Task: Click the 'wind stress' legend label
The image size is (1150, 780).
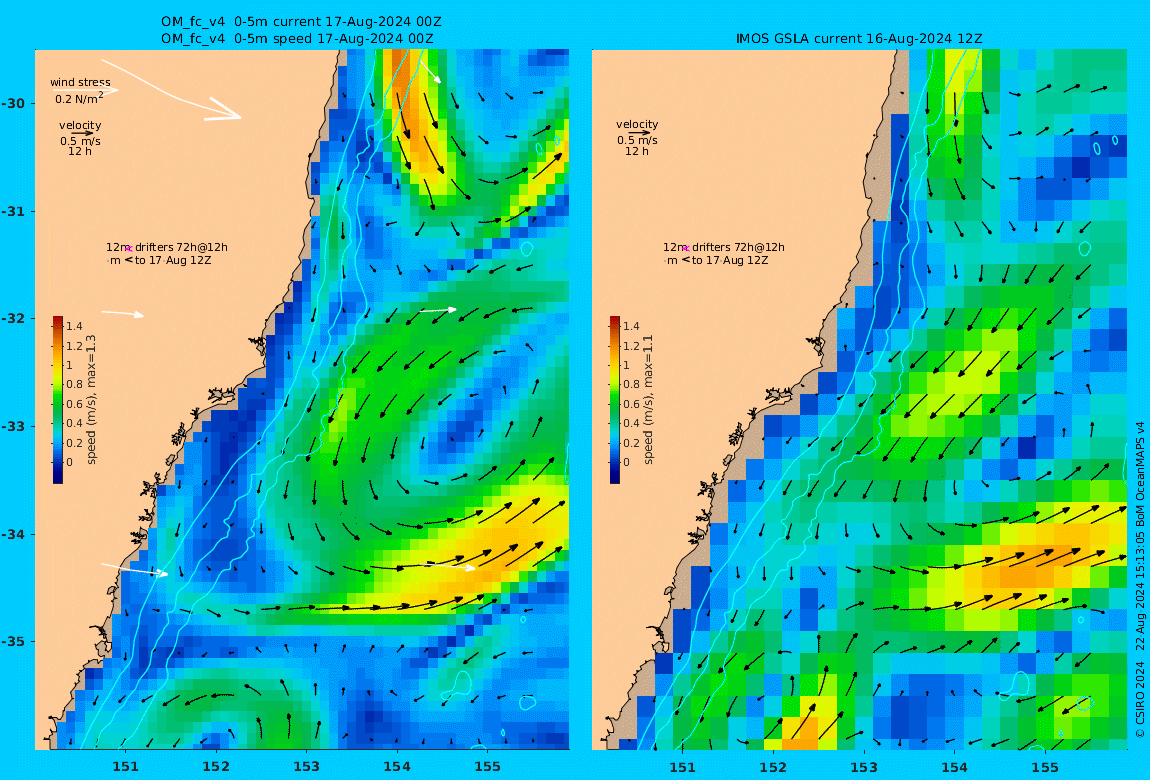Action: tap(81, 82)
